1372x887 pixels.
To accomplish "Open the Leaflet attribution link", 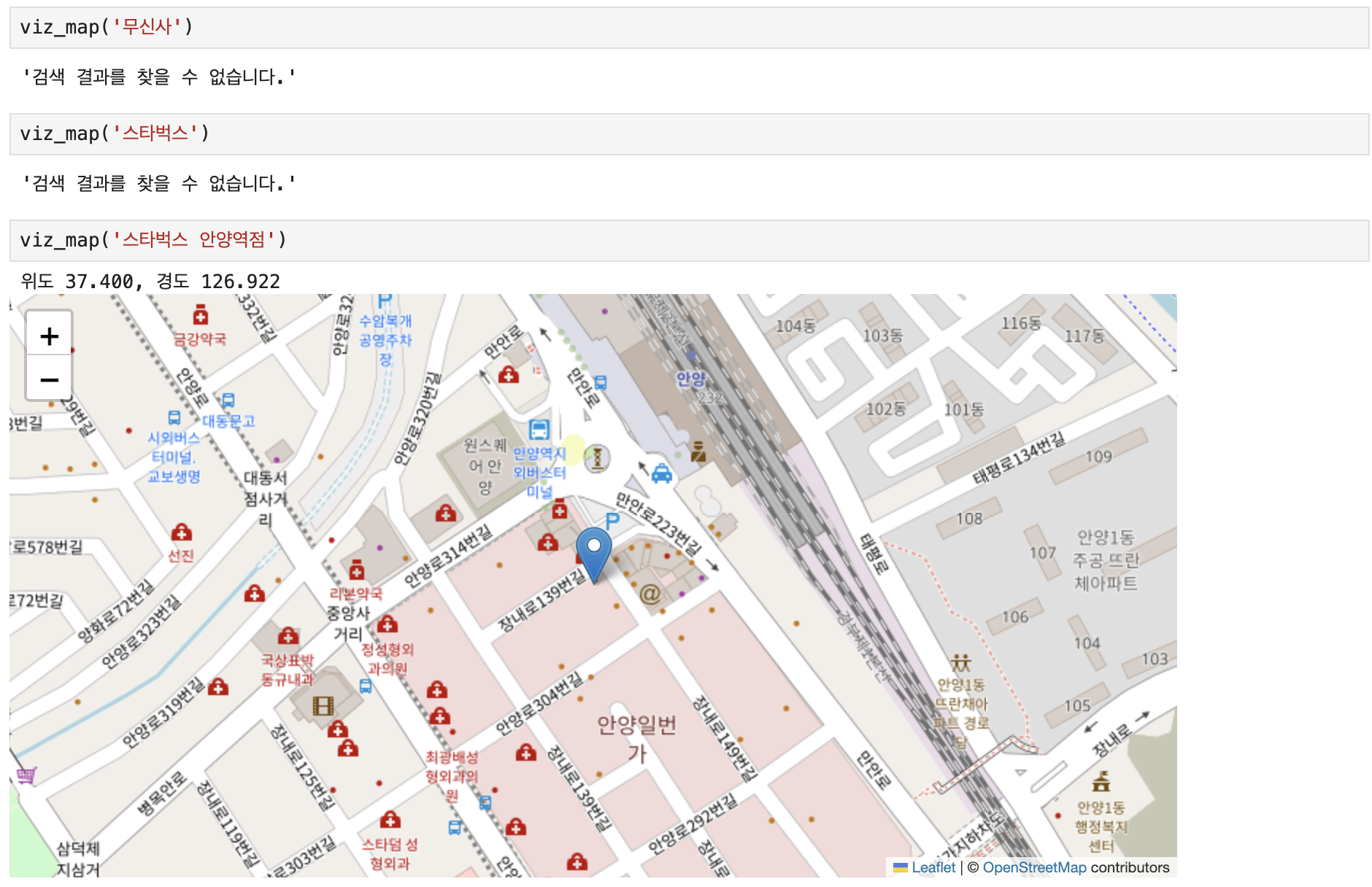I will pyautogui.click(x=924, y=867).
